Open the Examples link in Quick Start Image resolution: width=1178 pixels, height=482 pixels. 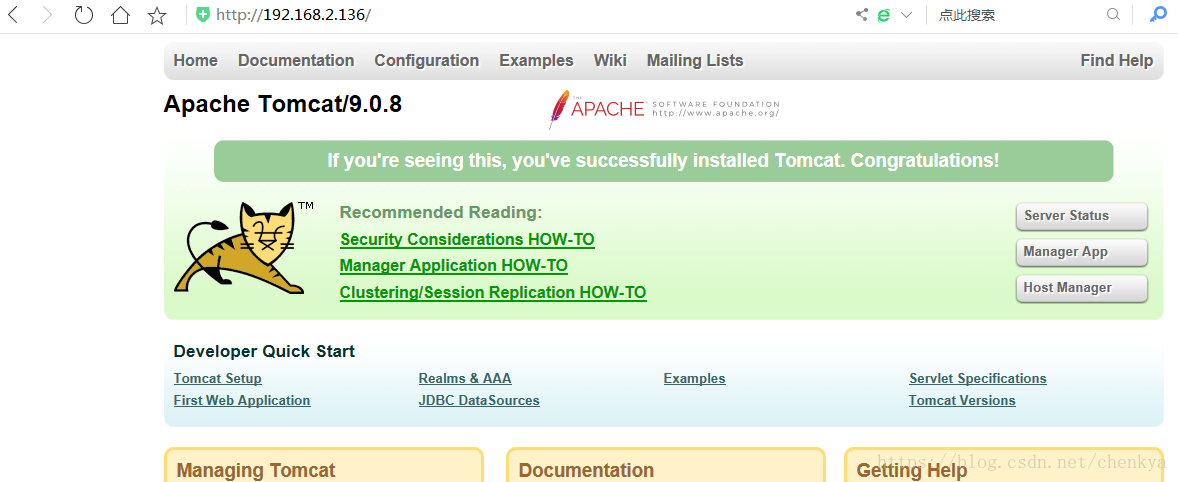tap(695, 379)
